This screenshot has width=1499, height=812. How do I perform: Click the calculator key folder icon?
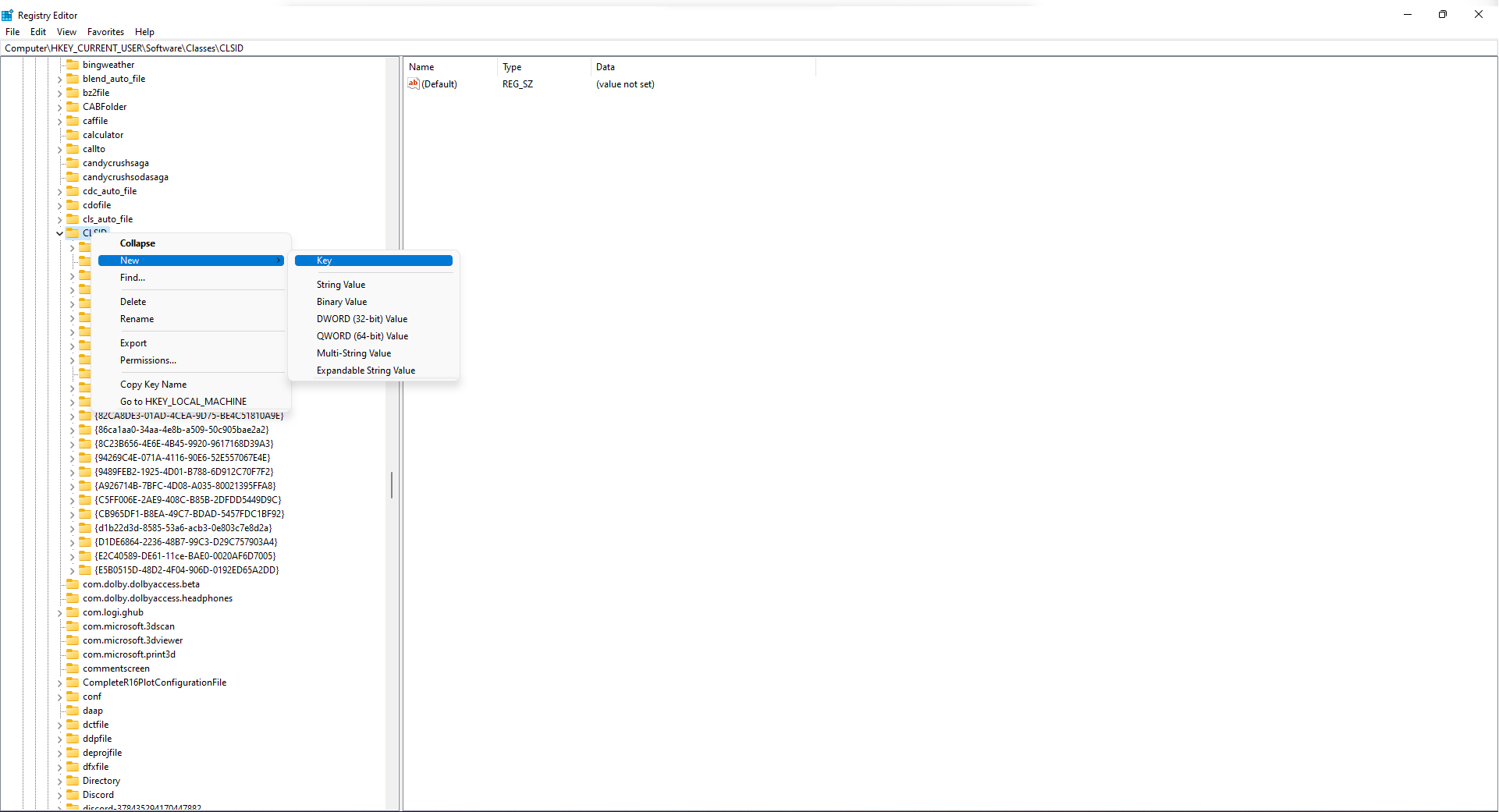[x=73, y=135]
